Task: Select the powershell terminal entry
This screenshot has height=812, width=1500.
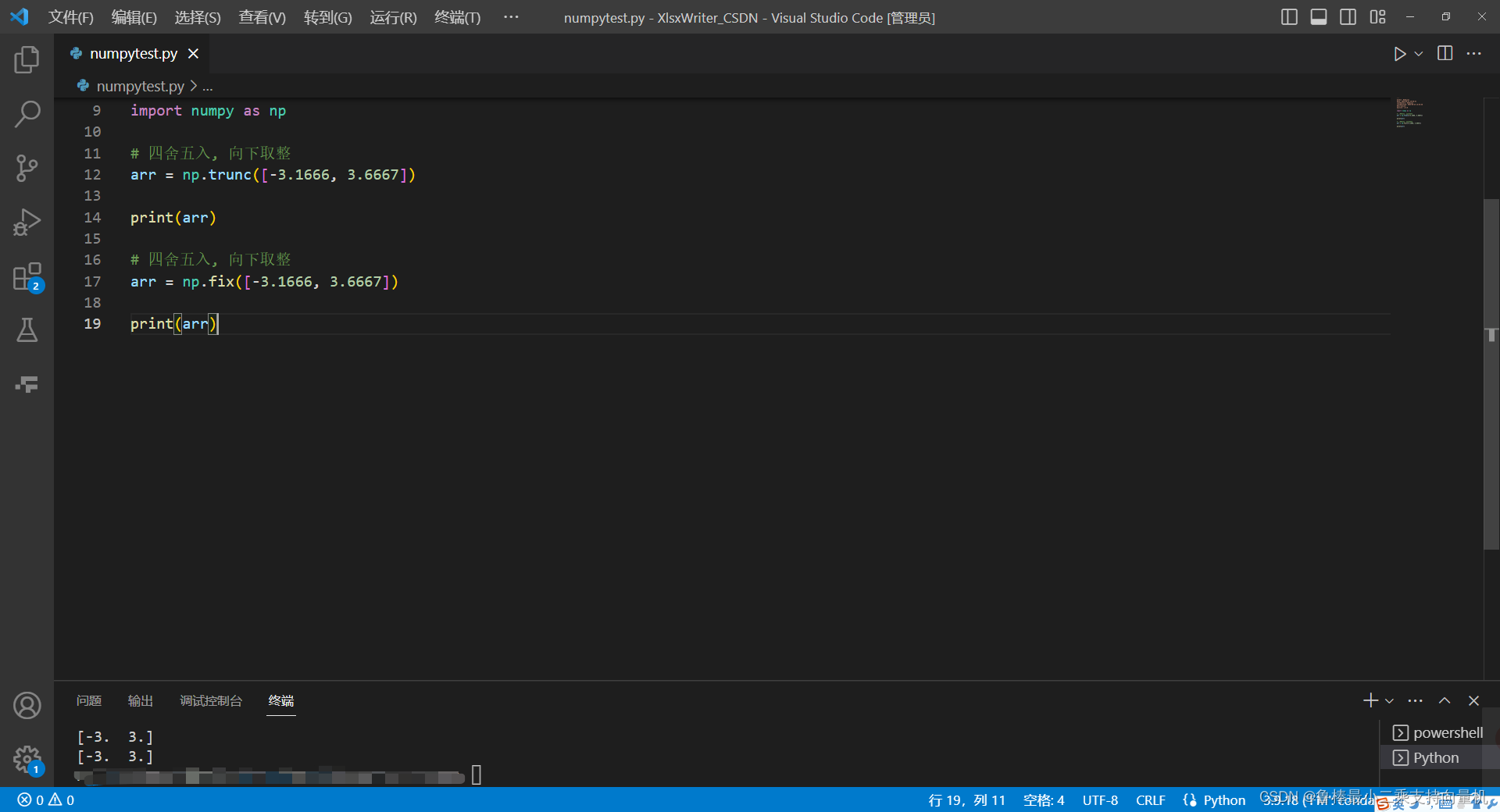Action: pos(1437,732)
